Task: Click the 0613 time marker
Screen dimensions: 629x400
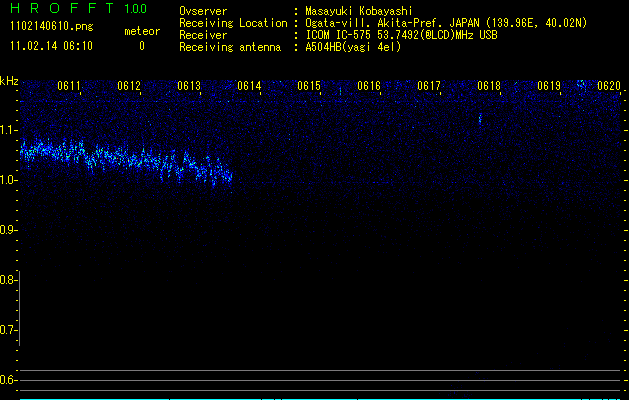Action: point(189,86)
